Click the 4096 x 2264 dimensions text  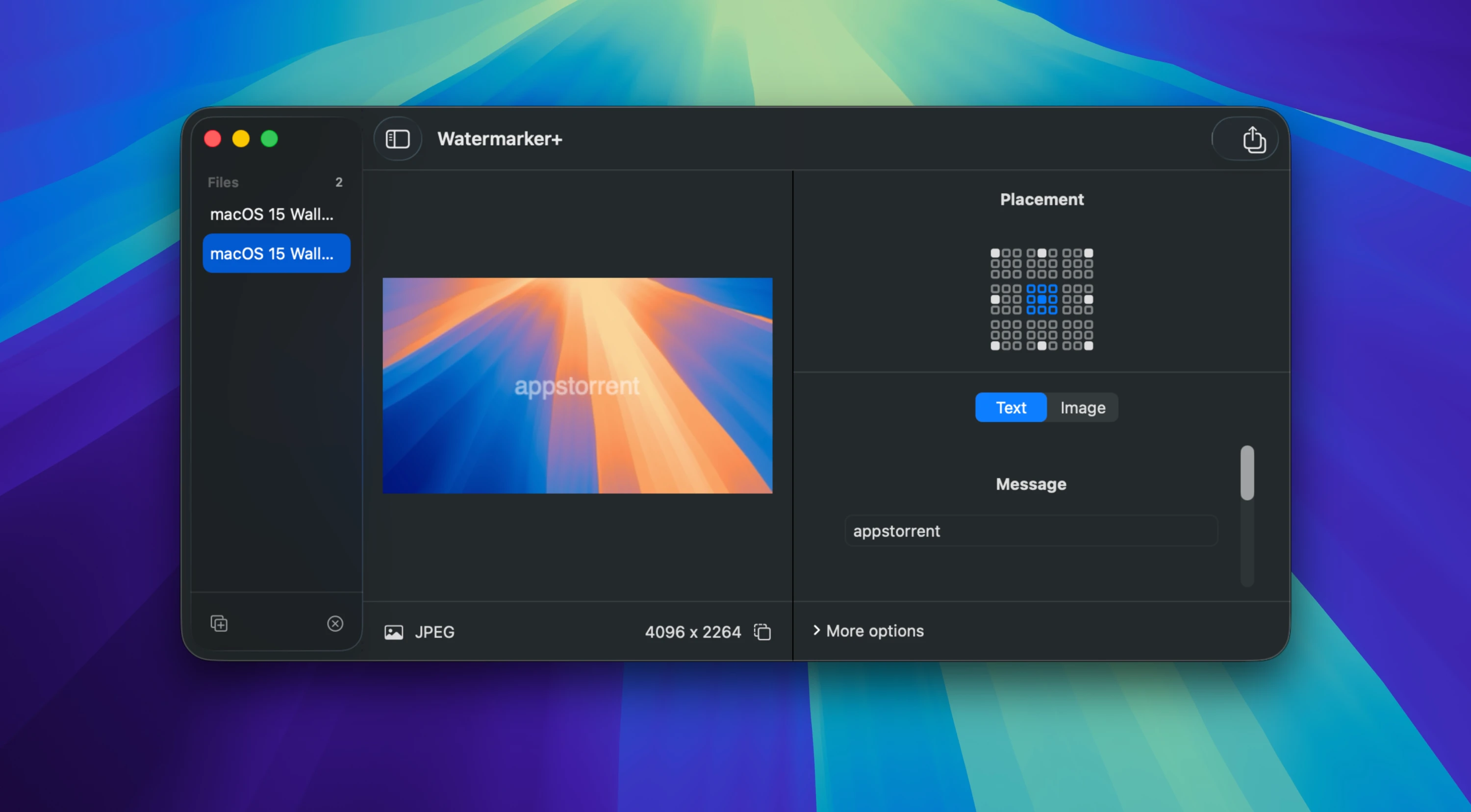point(693,632)
